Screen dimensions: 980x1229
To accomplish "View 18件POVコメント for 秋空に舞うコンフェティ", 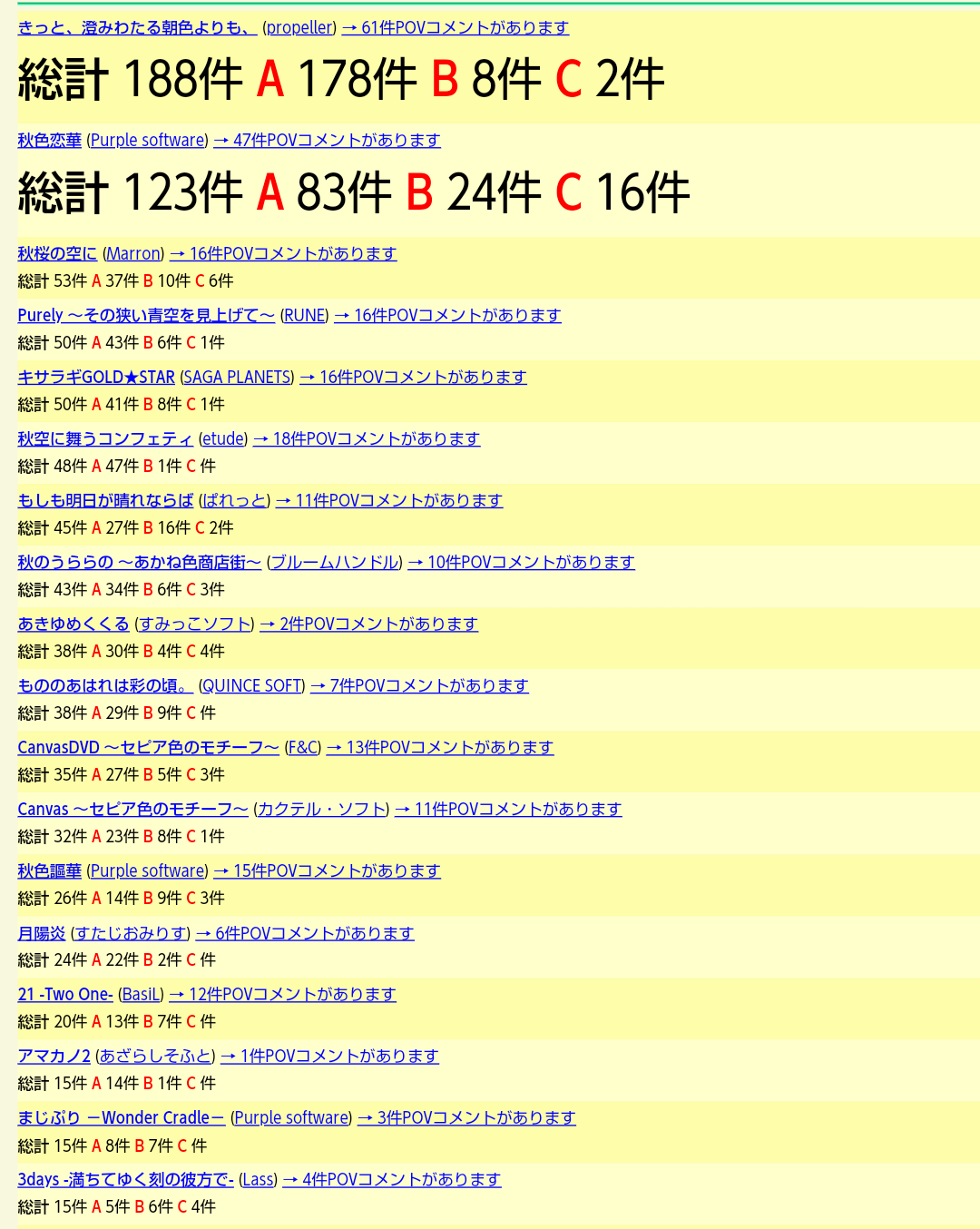I will [x=366, y=439].
